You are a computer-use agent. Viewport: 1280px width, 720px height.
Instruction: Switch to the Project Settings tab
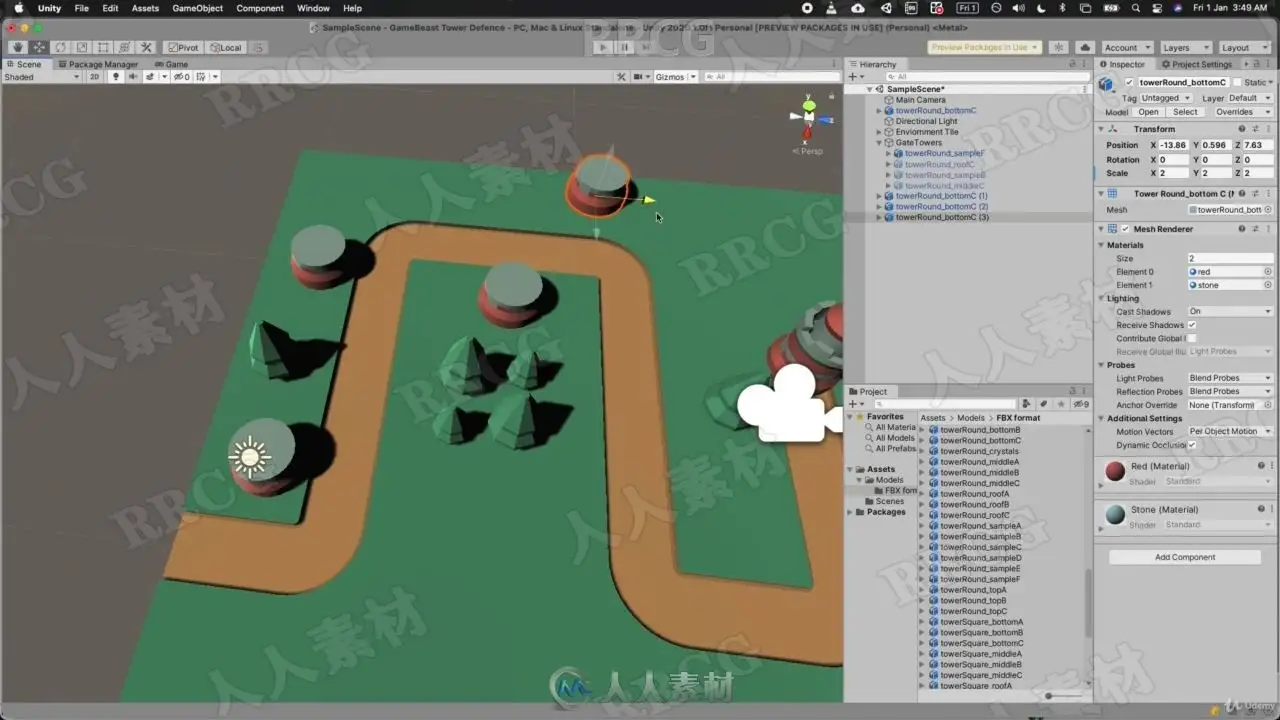[1196, 64]
